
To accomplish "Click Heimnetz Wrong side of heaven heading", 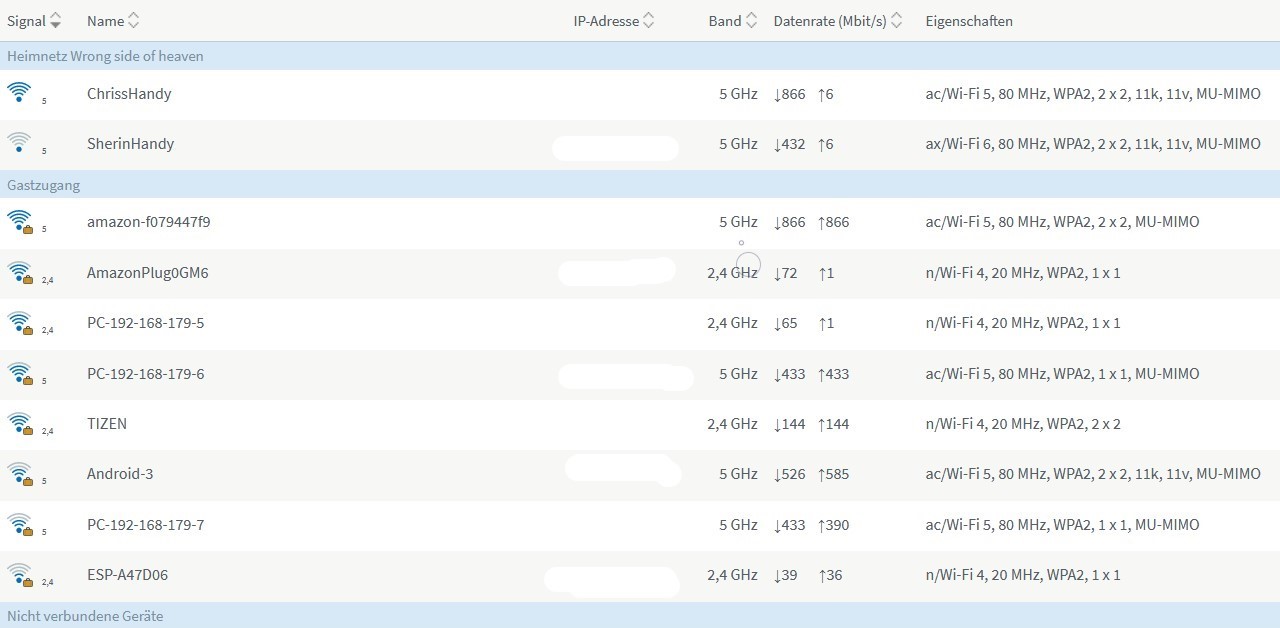I will coord(105,56).
